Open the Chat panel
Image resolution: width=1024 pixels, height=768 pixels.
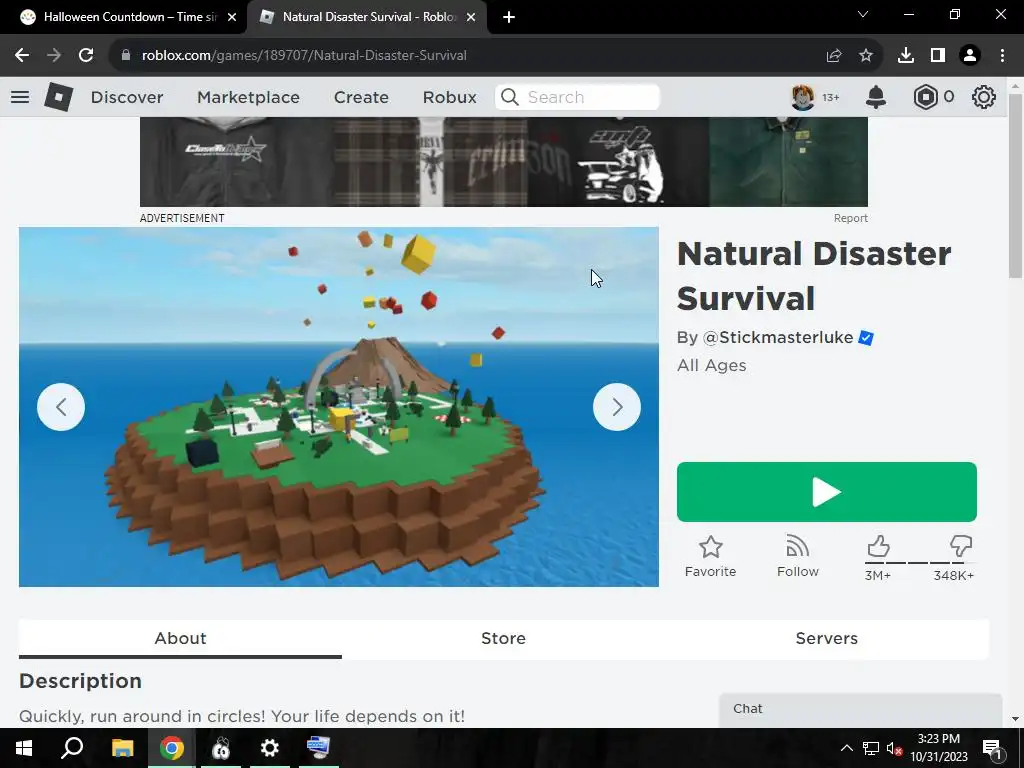[x=860, y=710]
